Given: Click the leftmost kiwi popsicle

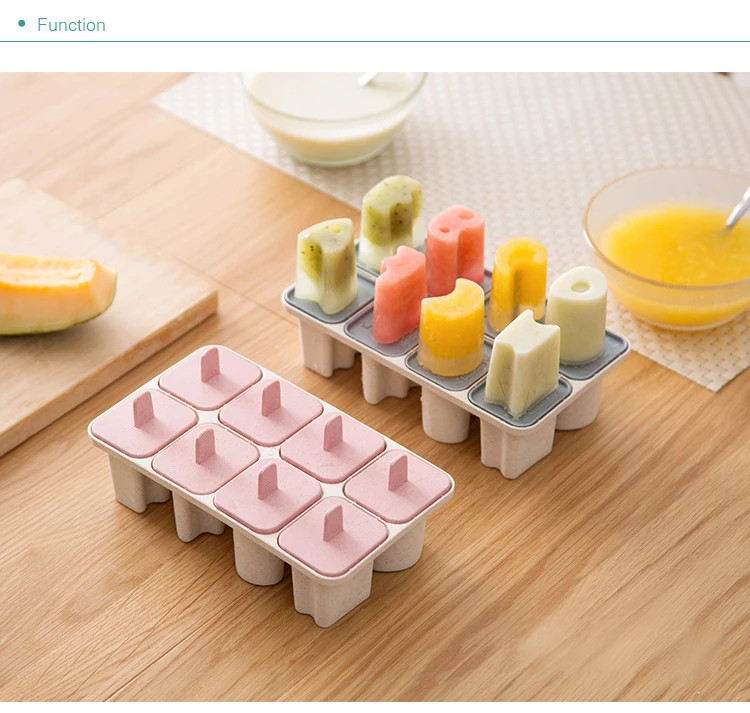Looking at the screenshot, I should tap(325, 265).
